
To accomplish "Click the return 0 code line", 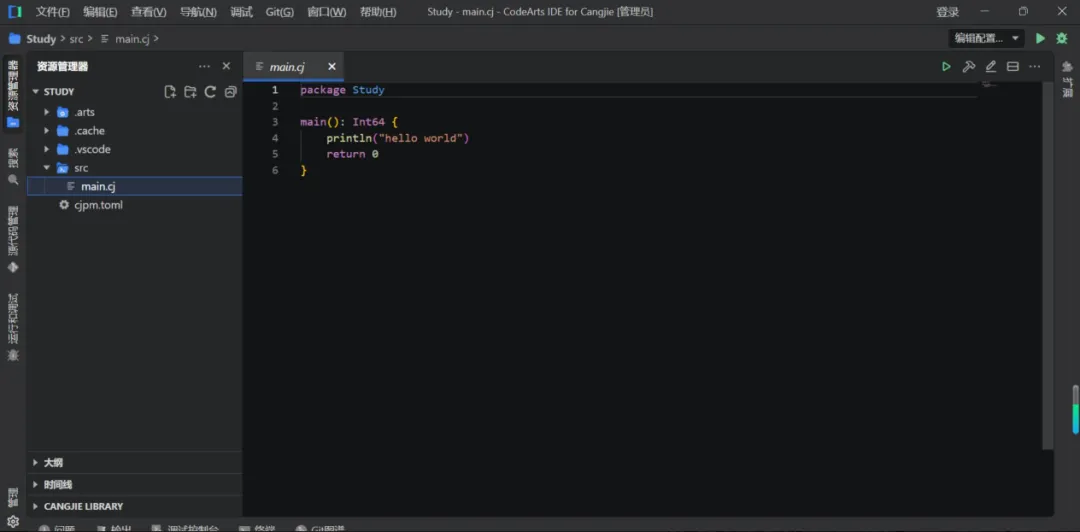I will click(352, 154).
